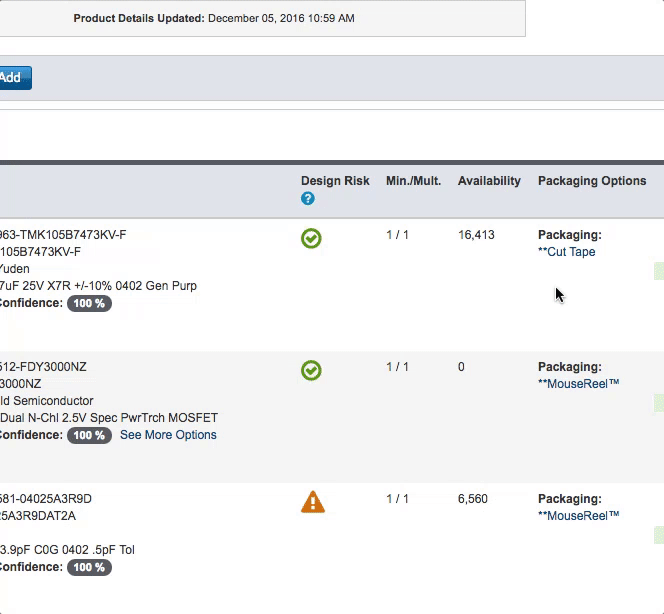Screen dimensions: 664x614
Task: Click Confidence 100% badge on X7R capacitor row
Action: pos(89,303)
